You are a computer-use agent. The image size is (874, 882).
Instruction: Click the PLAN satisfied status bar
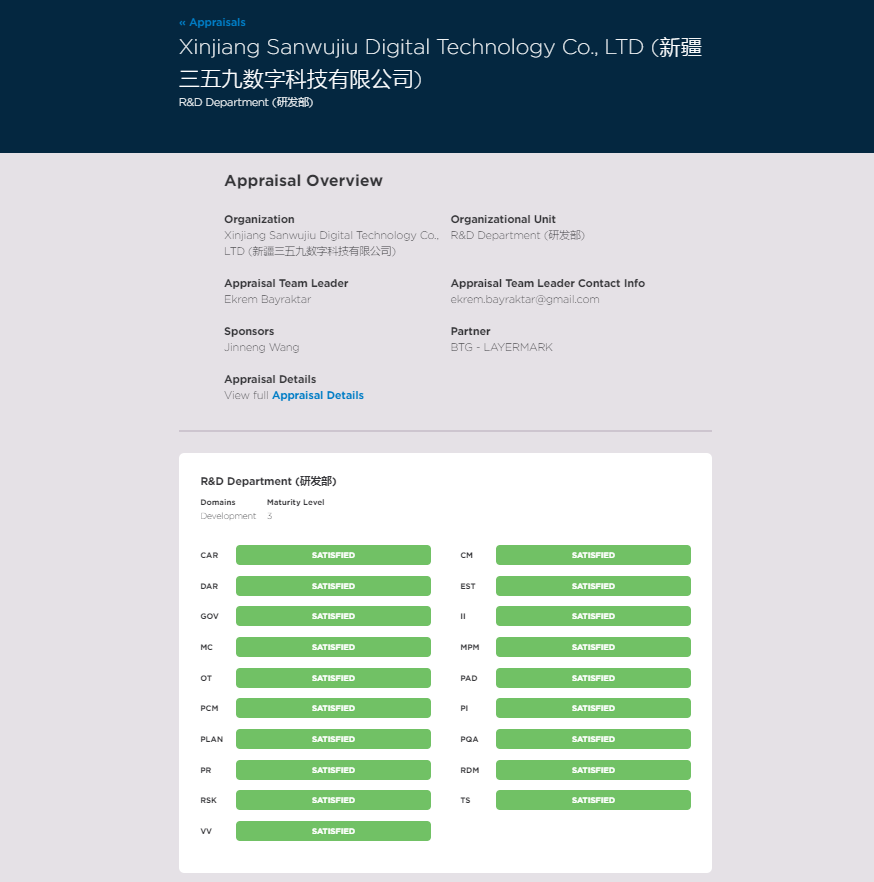pyautogui.click(x=333, y=739)
